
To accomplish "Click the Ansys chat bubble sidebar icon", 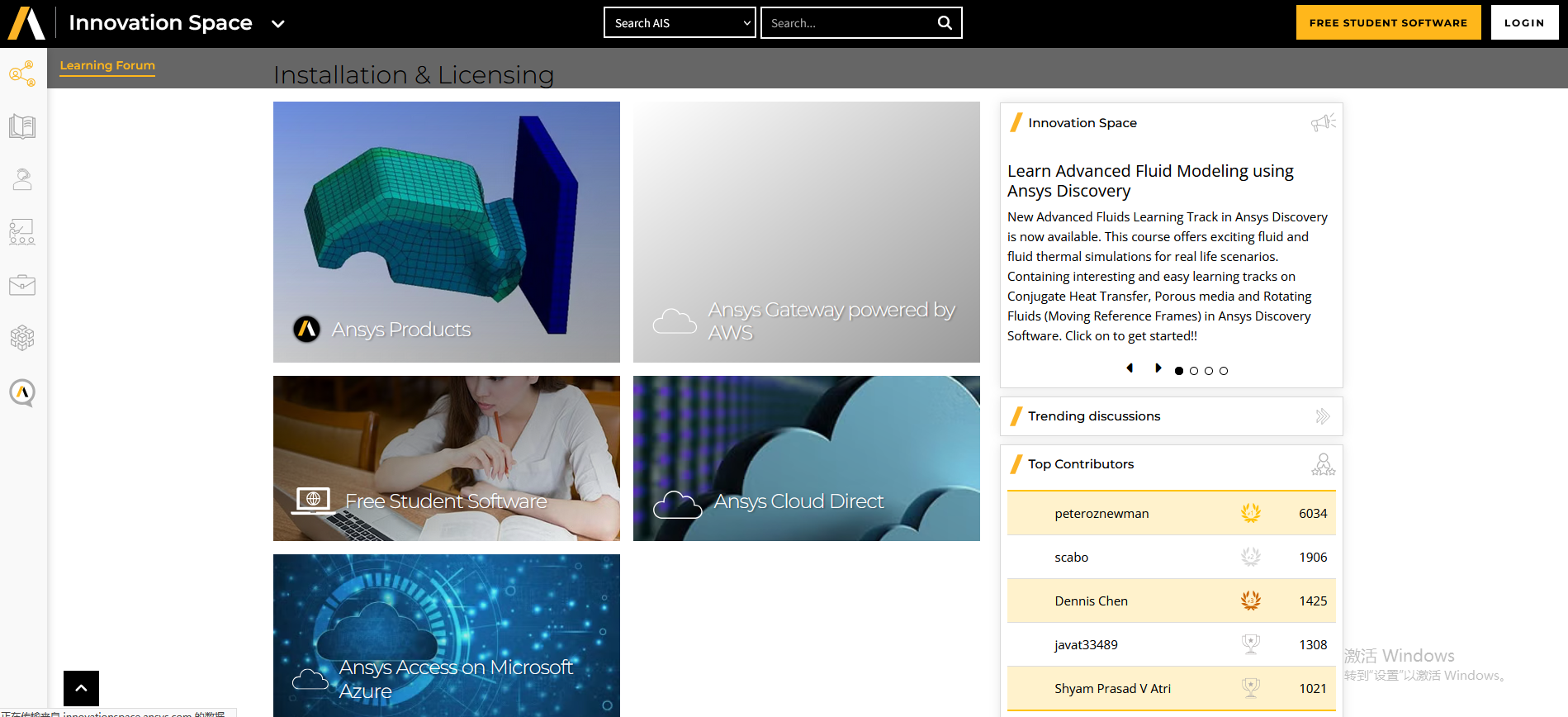I will coord(22,392).
